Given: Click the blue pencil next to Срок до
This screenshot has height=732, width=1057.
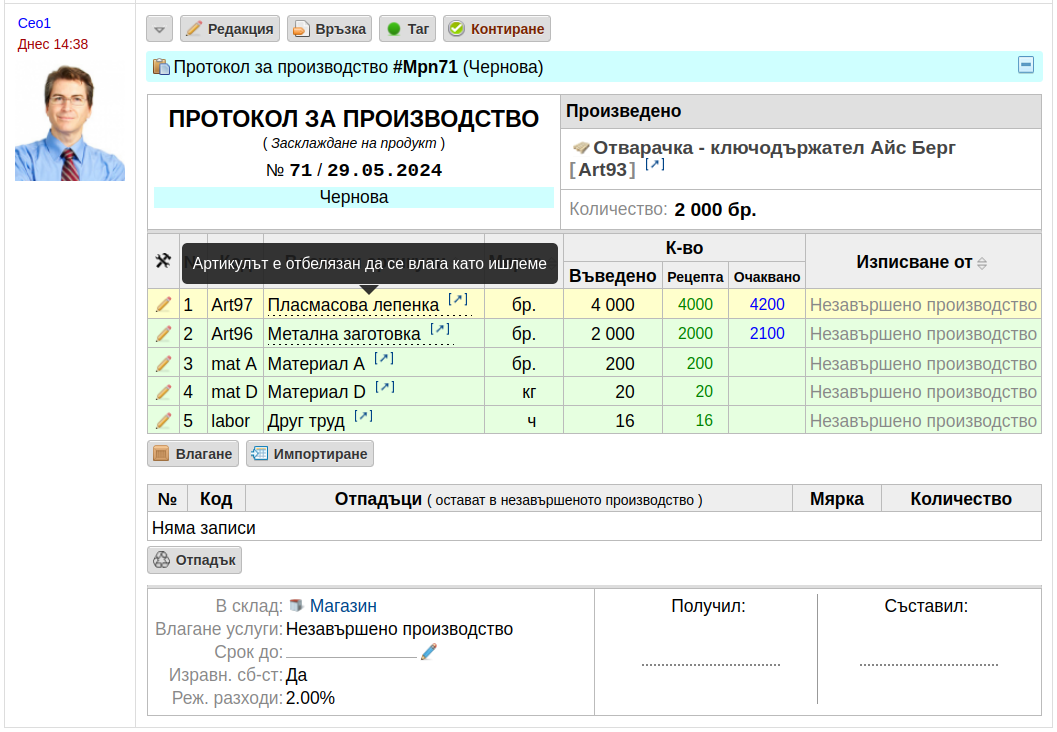Looking at the screenshot, I should pos(429,652).
